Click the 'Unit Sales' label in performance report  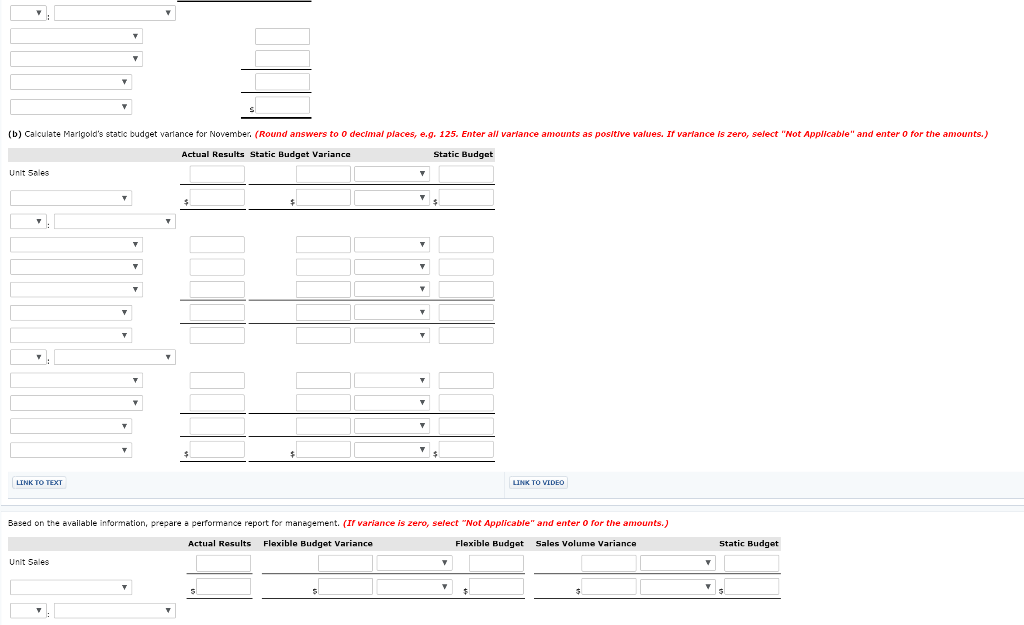click(x=29, y=562)
